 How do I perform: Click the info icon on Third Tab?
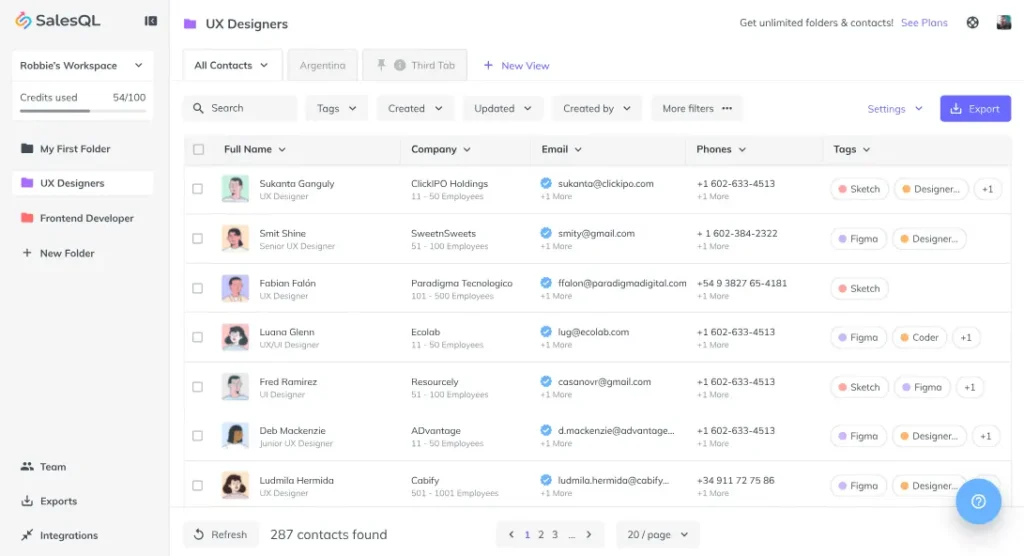point(400,65)
